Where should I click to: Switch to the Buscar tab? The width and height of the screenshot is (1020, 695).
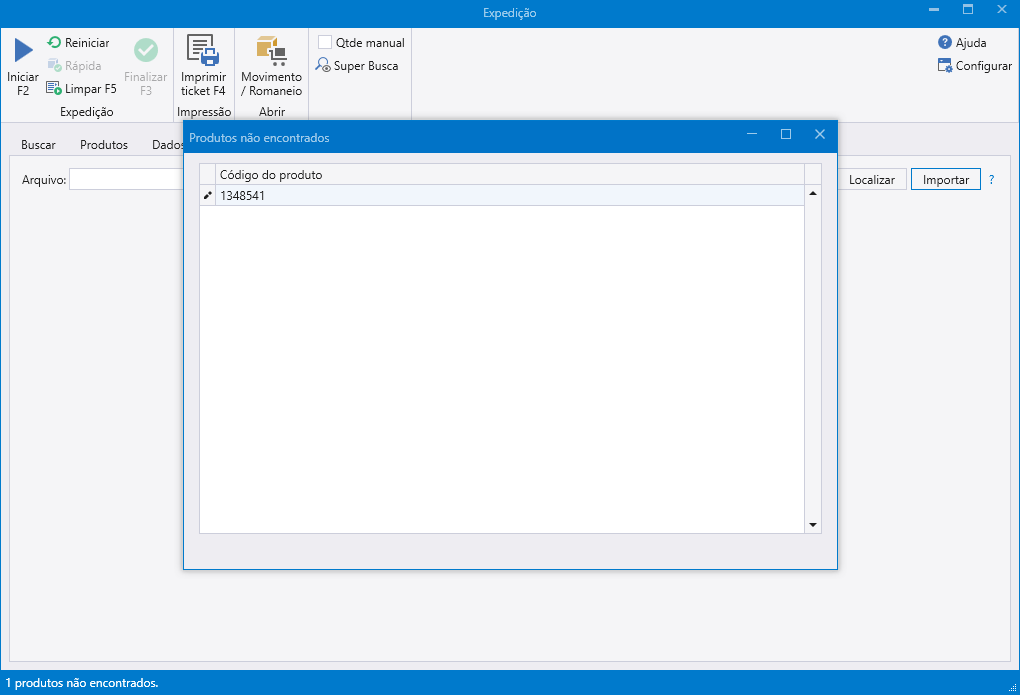38,145
